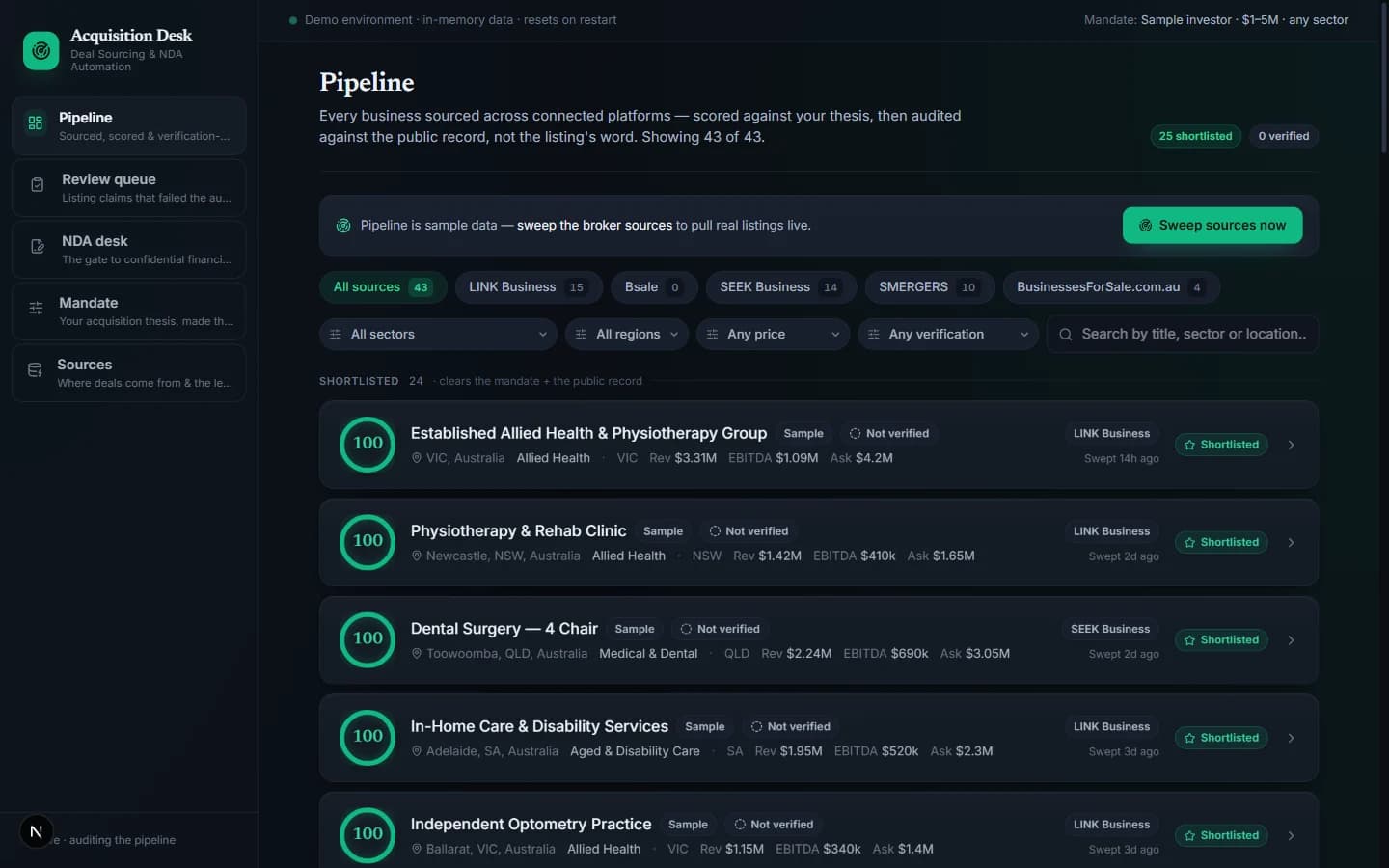
Task: Open Established Allied Health & Physiotherapy Group title
Action: click(x=588, y=434)
